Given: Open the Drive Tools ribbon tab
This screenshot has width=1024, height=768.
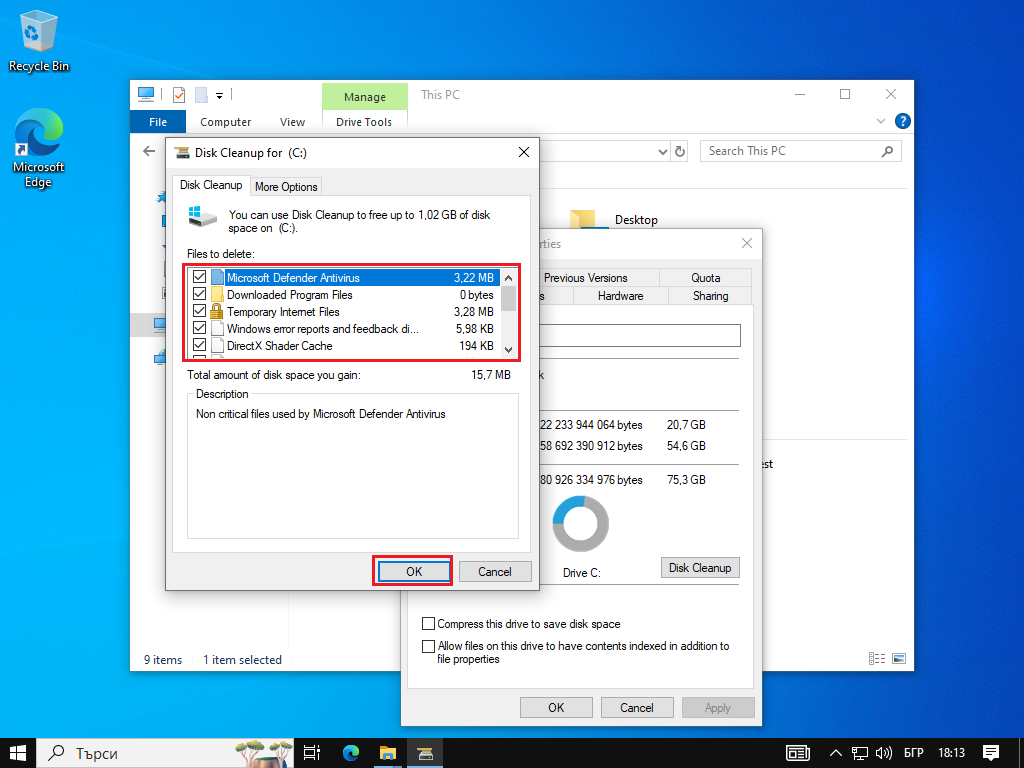Looking at the screenshot, I should coord(364,121).
